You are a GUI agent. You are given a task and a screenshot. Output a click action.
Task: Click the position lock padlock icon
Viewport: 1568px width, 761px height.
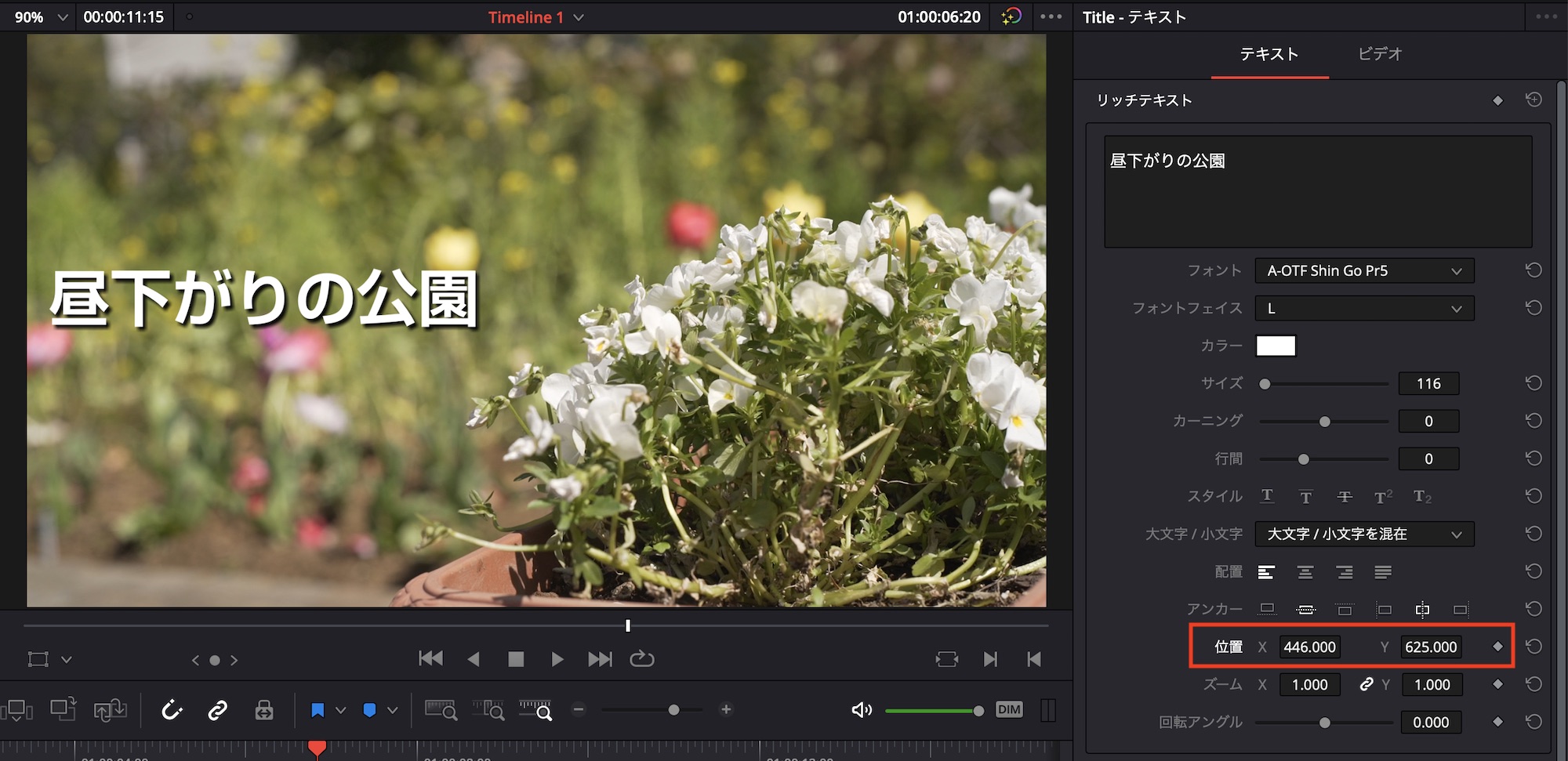pyautogui.click(x=264, y=710)
